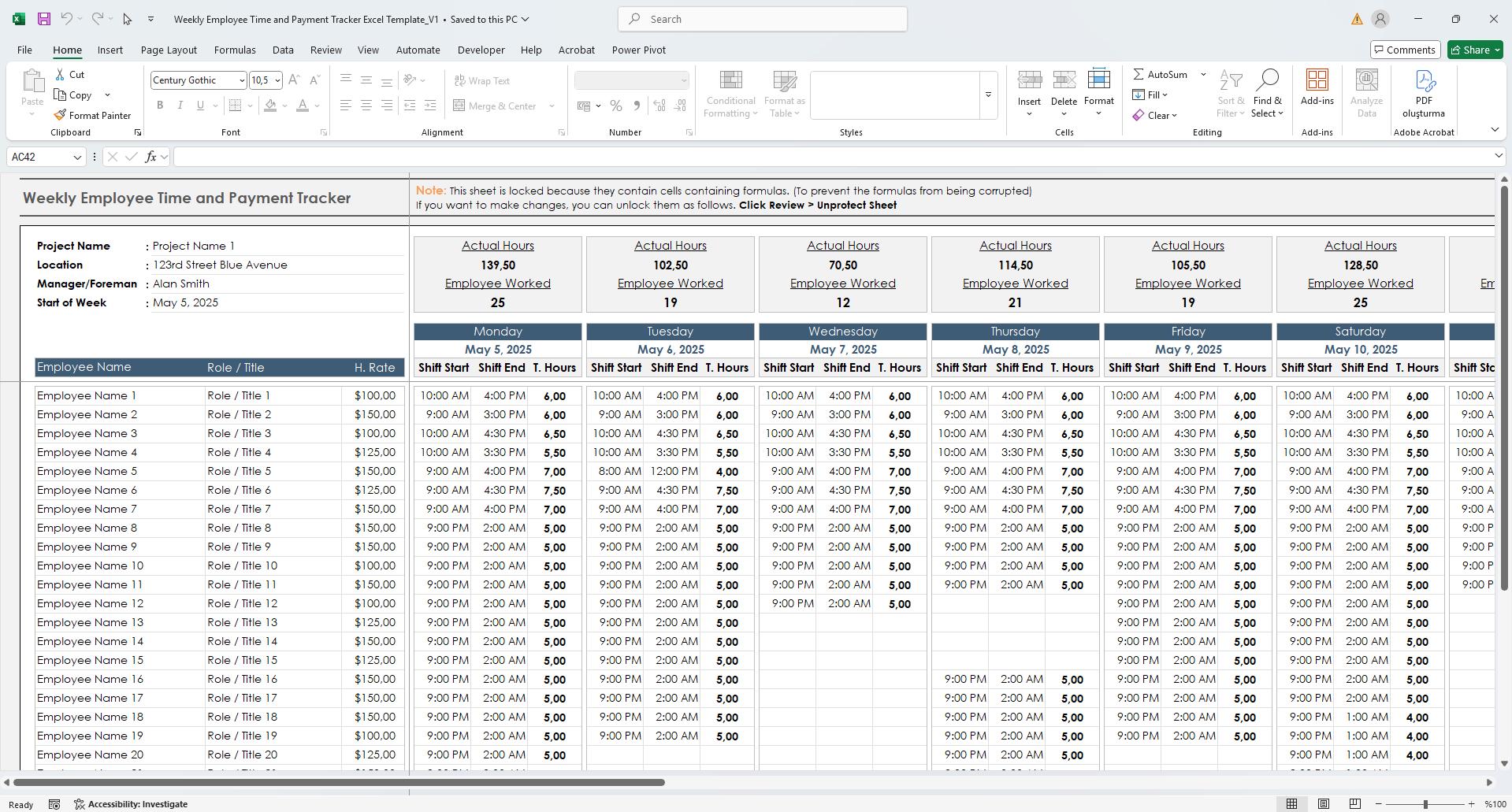Image resolution: width=1512 pixels, height=812 pixels.
Task: Toggle bold formatting
Action: pos(160,106)
